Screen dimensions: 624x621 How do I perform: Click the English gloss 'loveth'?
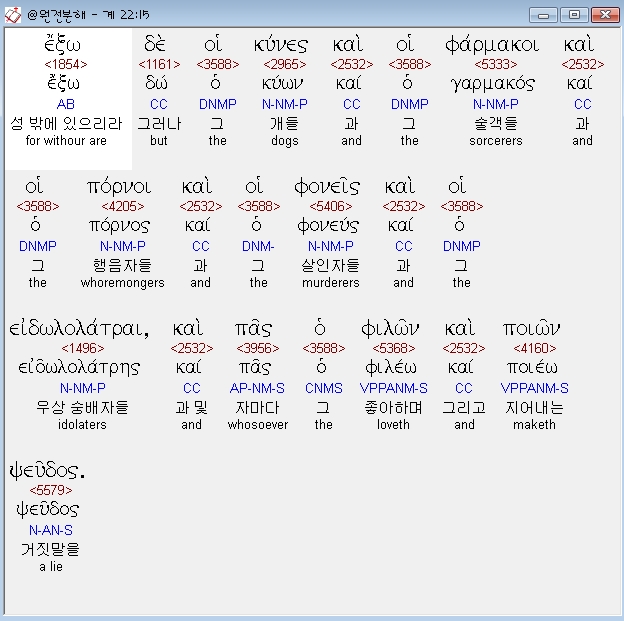[393, 425]
